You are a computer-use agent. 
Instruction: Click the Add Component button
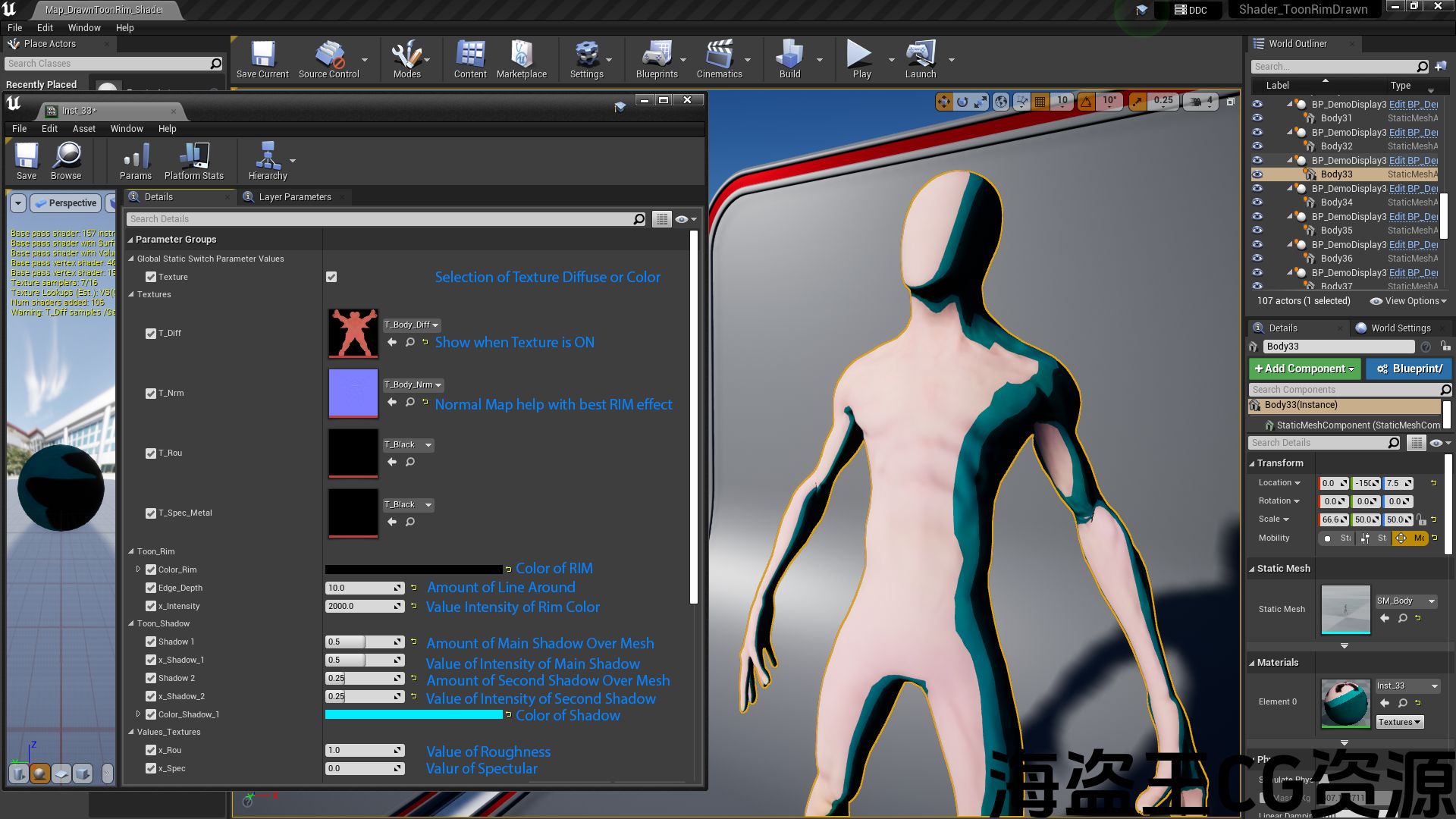pyautogui.click(x=1304, y=369)
